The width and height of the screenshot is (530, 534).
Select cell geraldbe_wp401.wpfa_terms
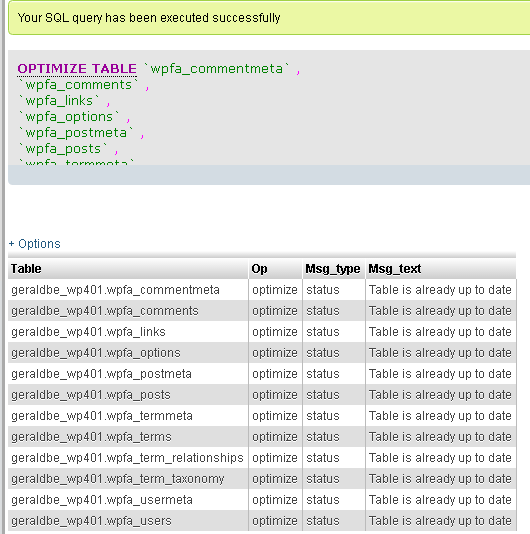128,437
